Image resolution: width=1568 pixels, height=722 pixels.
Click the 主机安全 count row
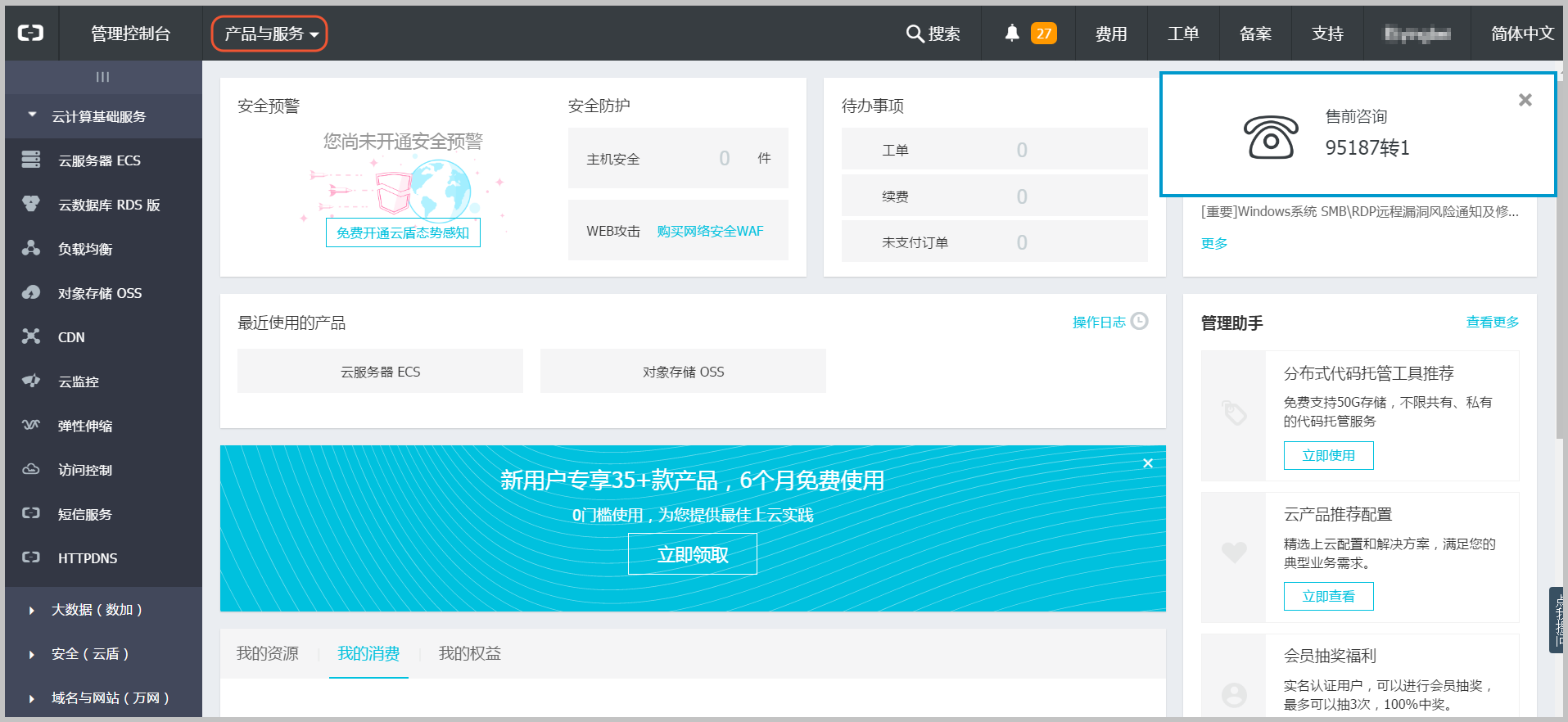(x=678, y=158)
